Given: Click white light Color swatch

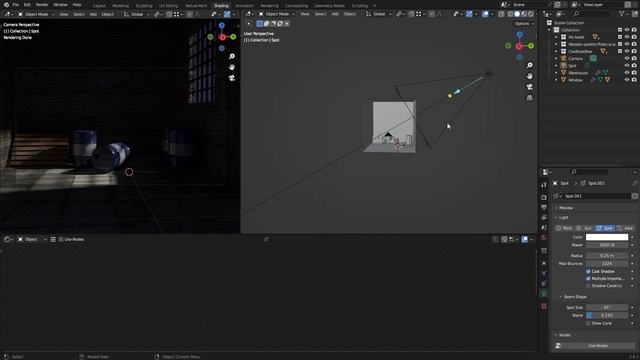Looking at the screenshot, I should 607,237.
